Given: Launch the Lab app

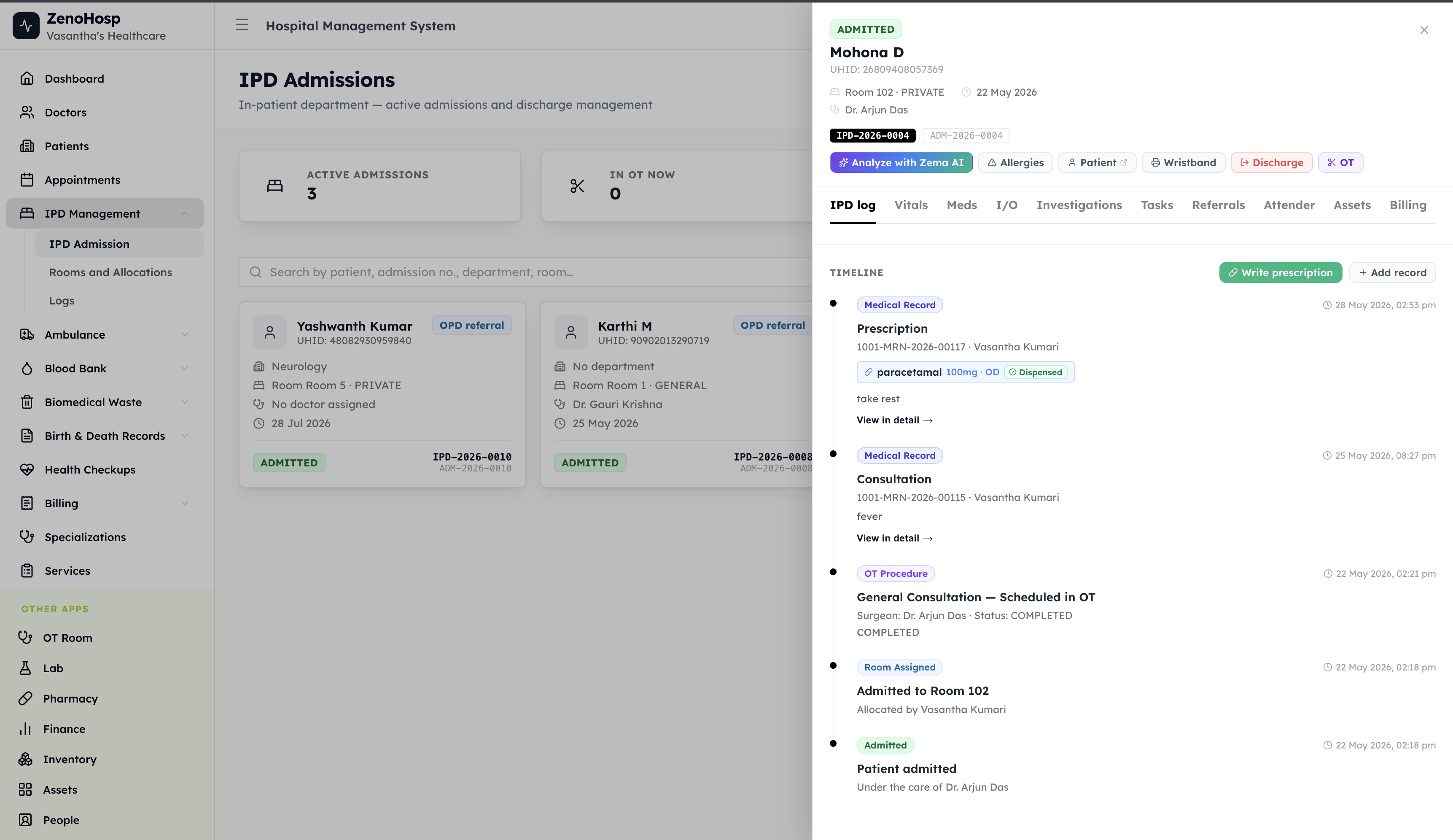Looking at the screenshot, I should [x=52, y=668].
